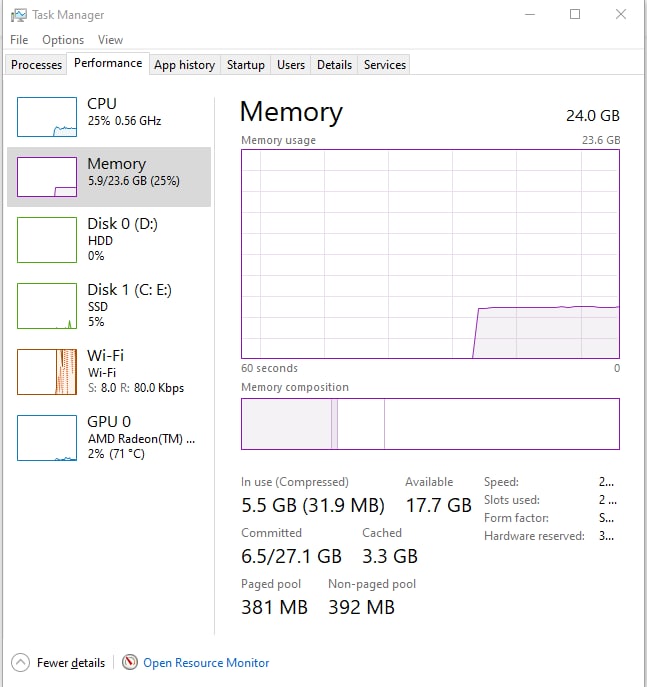Click the Memory composition bar

click(x=430, y=424)
